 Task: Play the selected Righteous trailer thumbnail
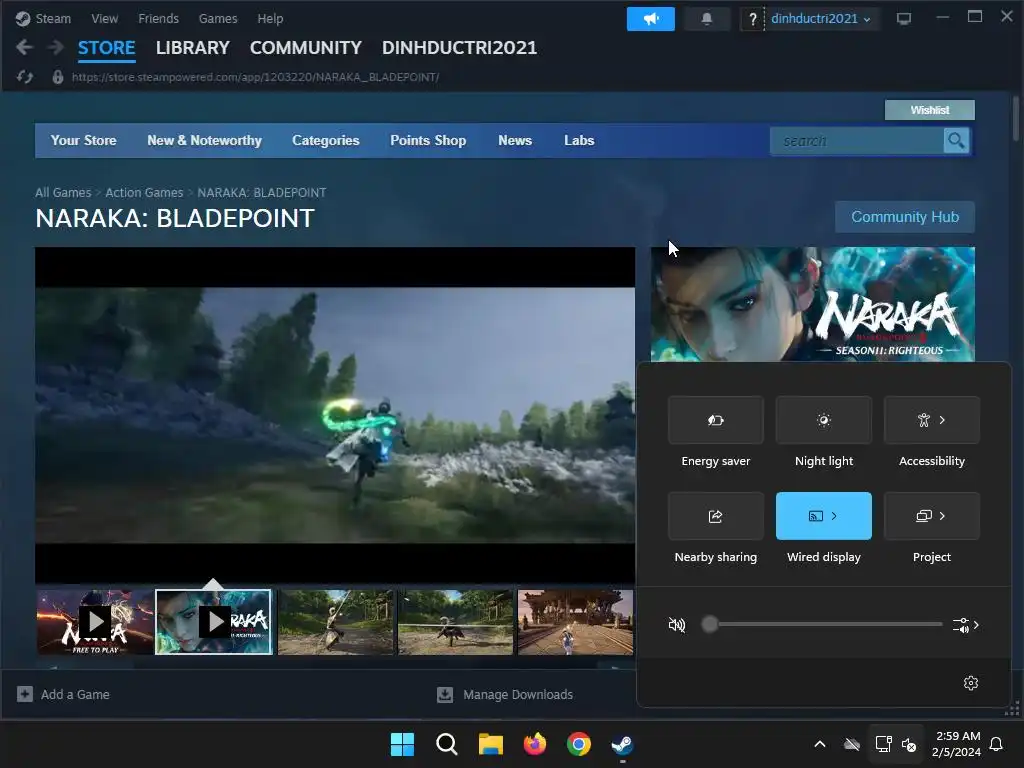[214, 622]
